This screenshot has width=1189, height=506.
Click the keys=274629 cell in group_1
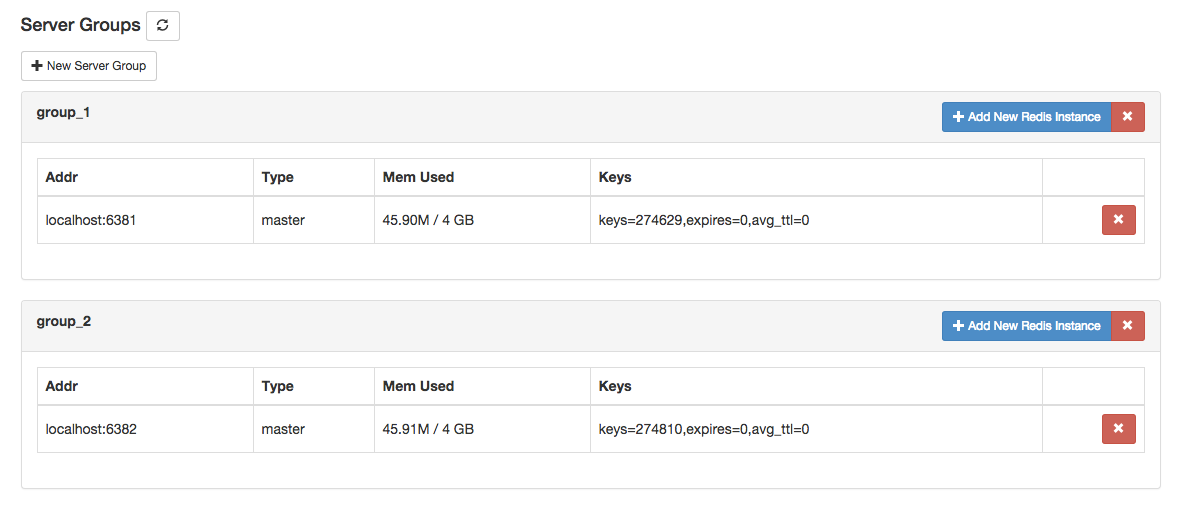(x=817, y=220)
